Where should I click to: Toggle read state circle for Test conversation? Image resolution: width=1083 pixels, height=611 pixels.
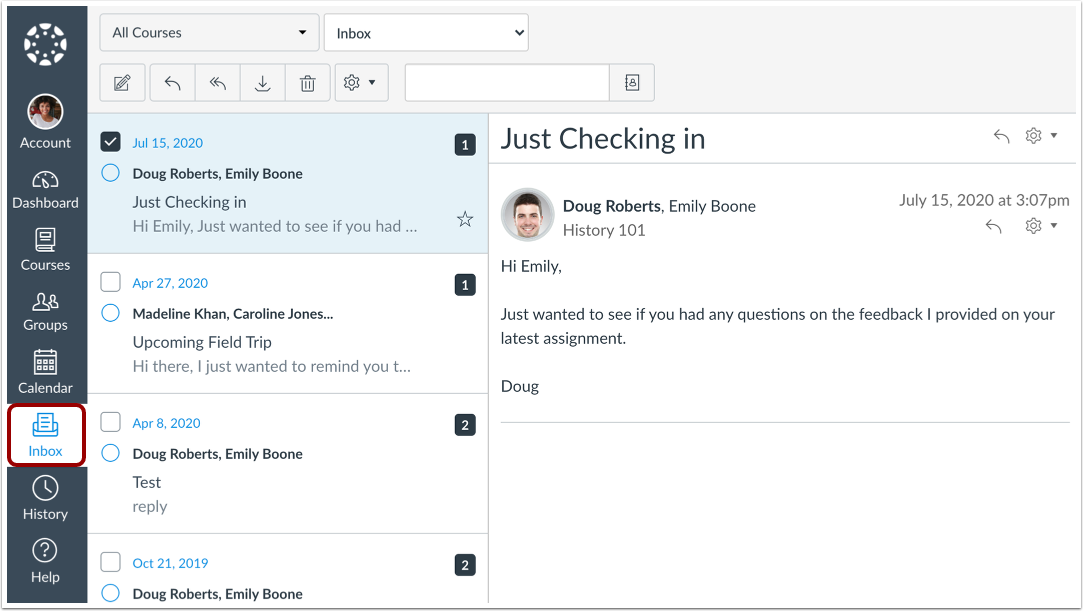pos(111,453)
